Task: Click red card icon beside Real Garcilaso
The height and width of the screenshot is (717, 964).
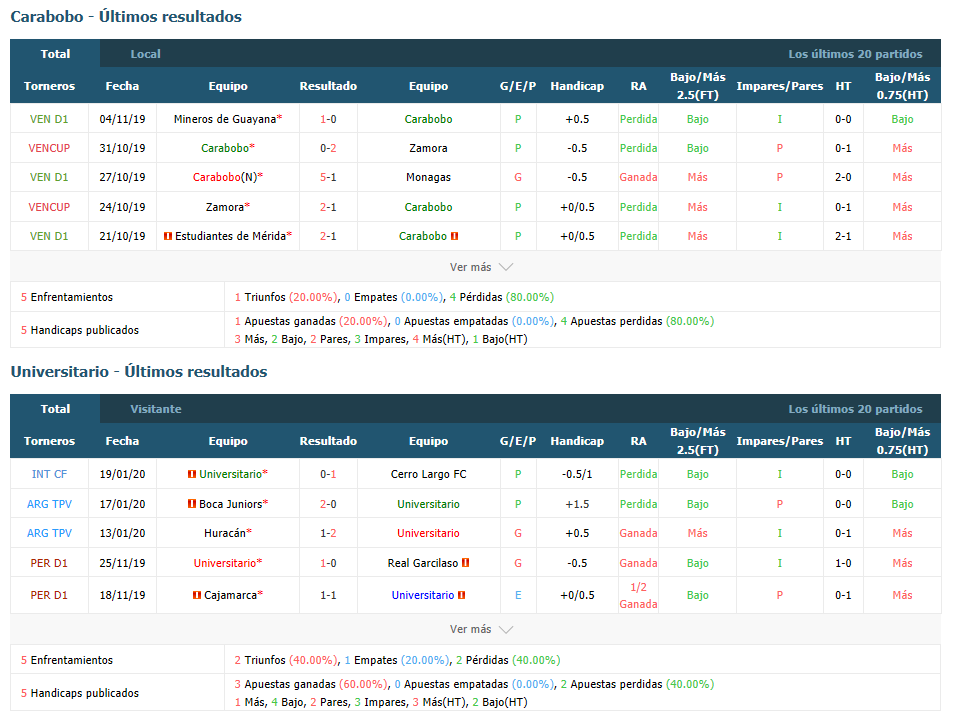Action: tap(465, 563)
